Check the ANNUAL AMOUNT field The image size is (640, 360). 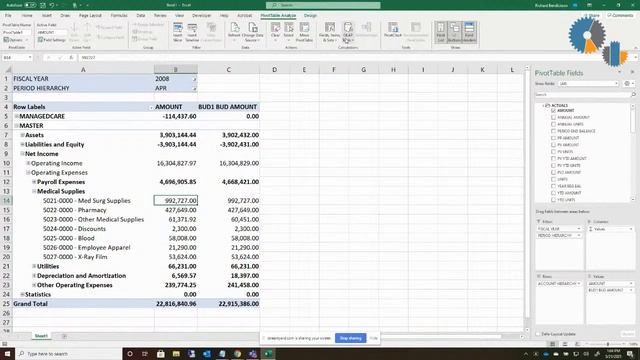[x=553, y=118]
